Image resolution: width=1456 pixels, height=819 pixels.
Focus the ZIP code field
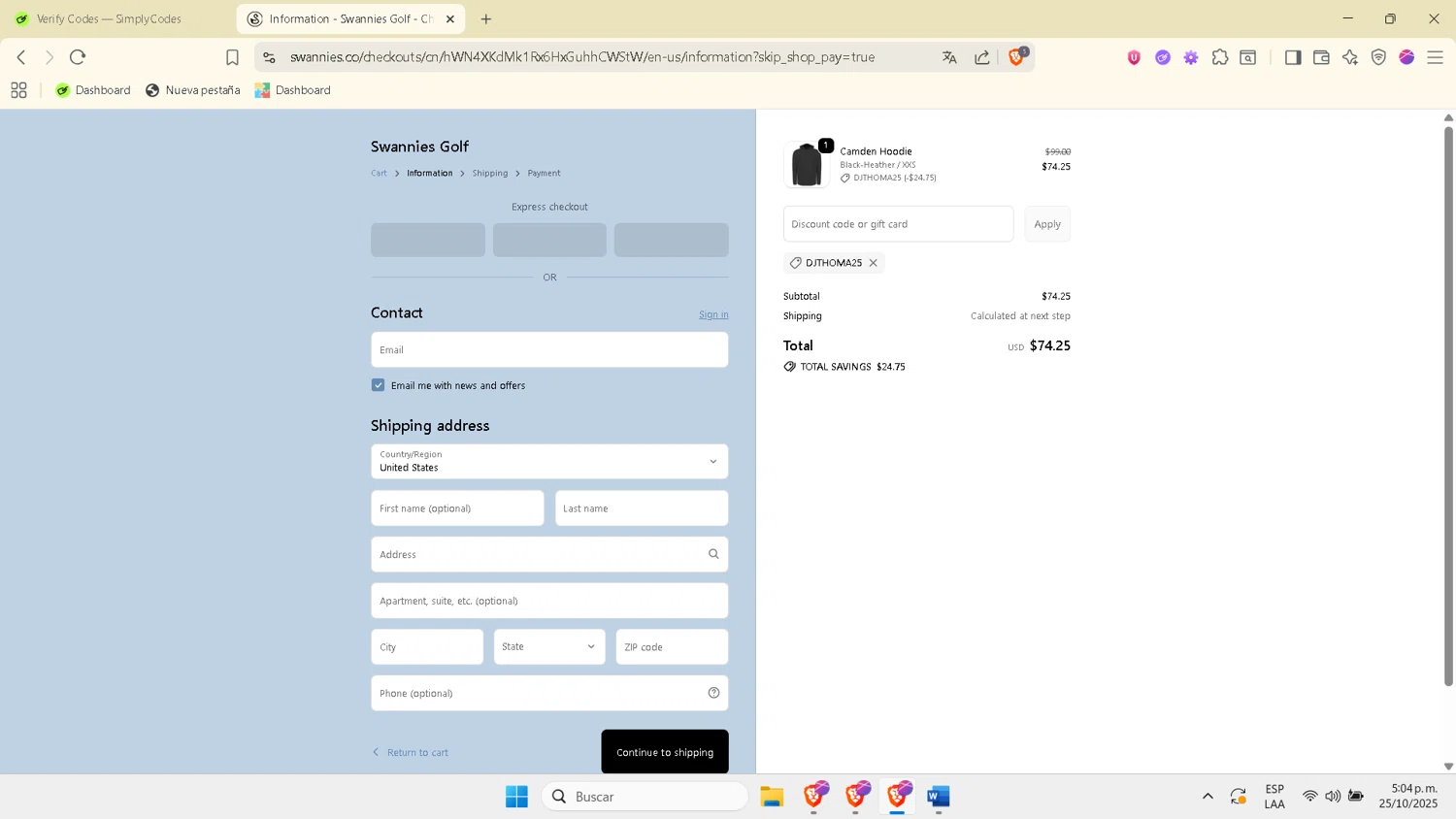click(672, 646)
